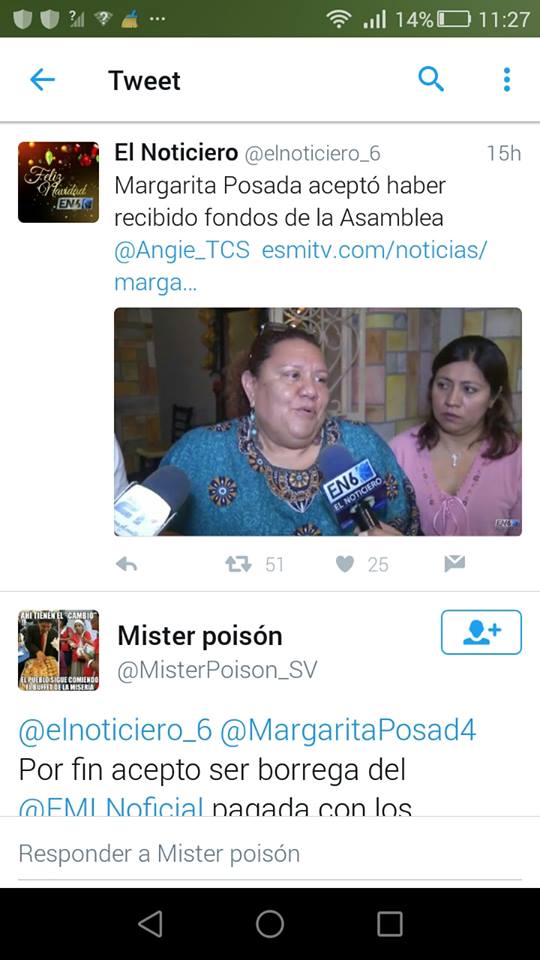The height and width of the screenshot is (960, 540).
Task: View the embedded news photo
Action: 318,422
